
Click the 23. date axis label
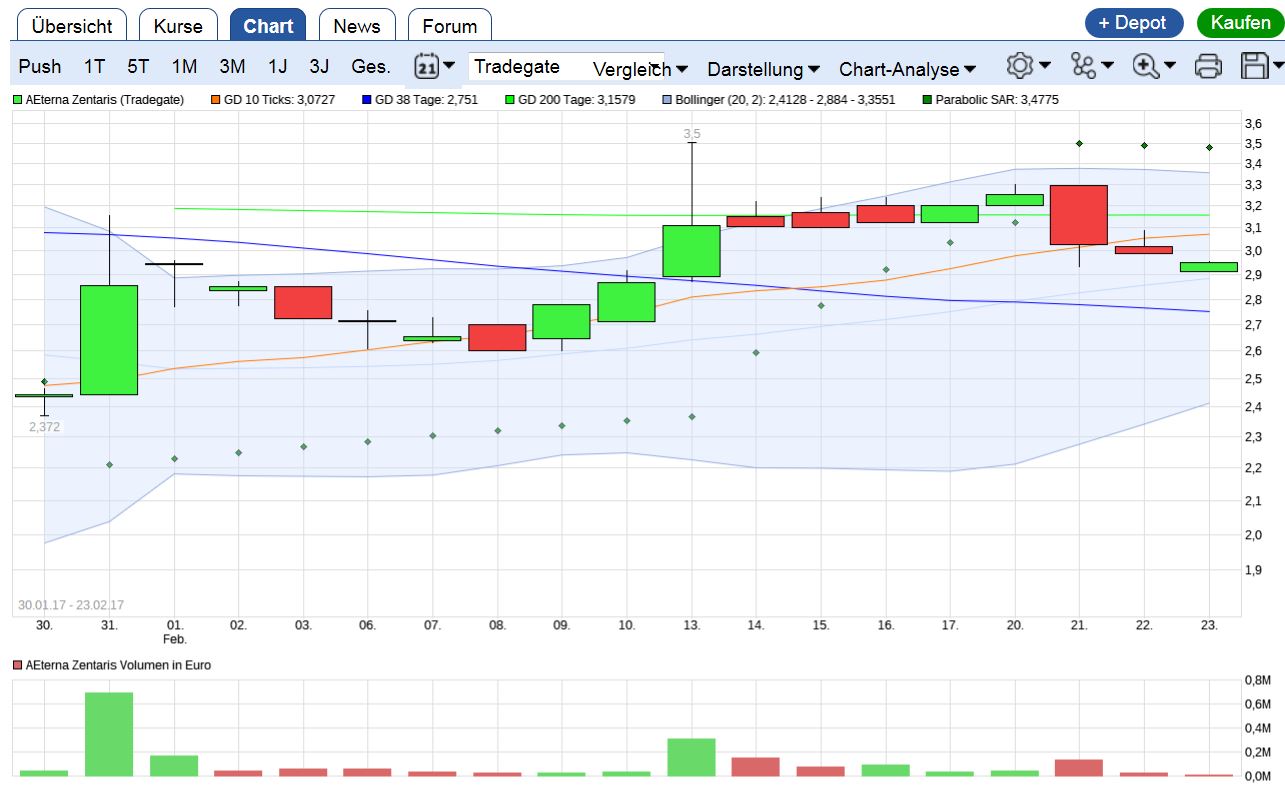point(1208,625)
